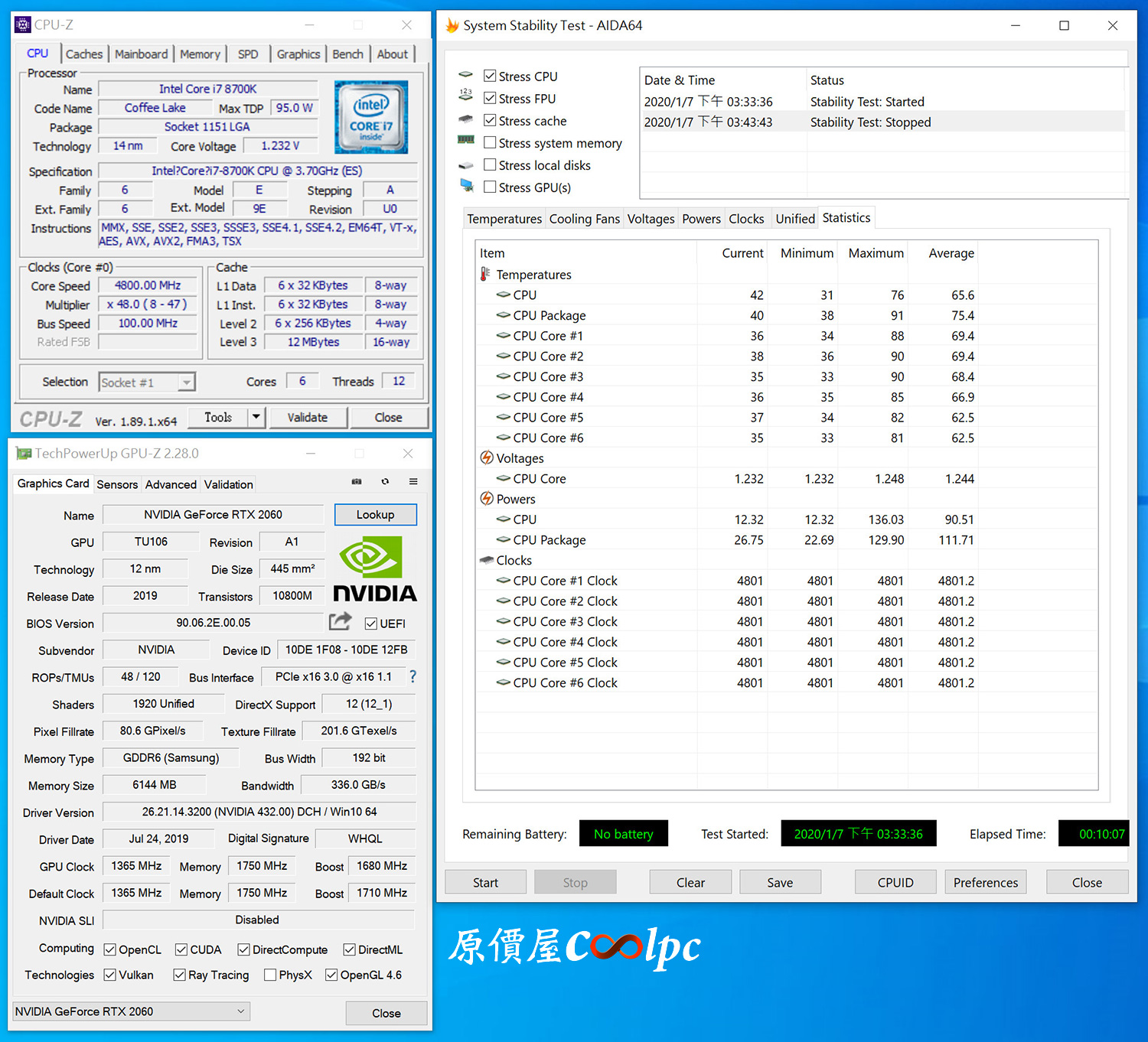
Task: Click the Intel Core i7 logo
Action: (371, 117)
